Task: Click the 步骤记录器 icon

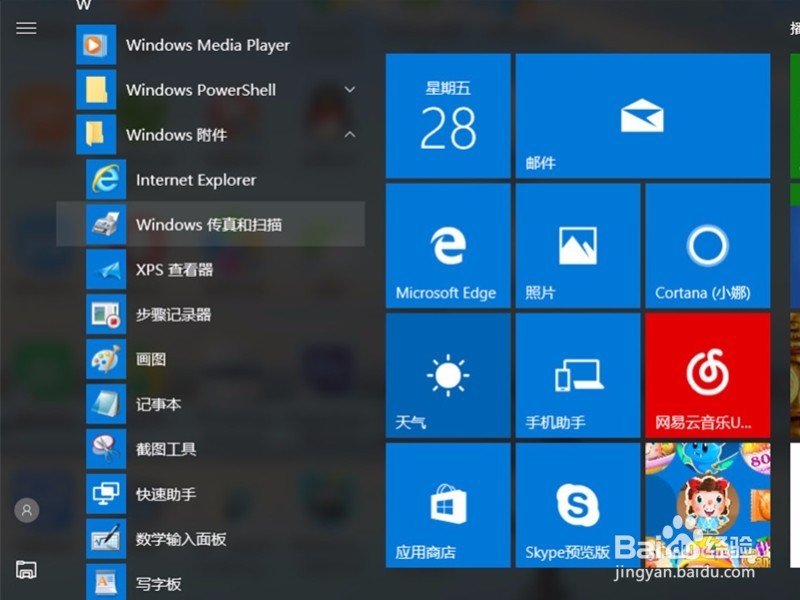Action: (106, 314)
